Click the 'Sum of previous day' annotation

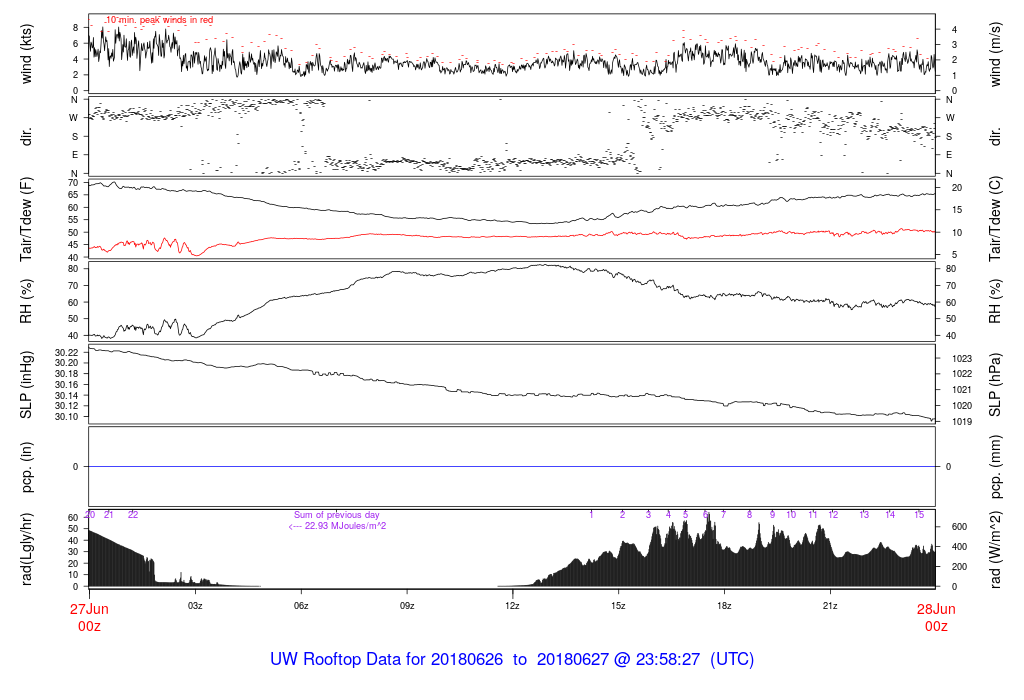pos(336,515)
